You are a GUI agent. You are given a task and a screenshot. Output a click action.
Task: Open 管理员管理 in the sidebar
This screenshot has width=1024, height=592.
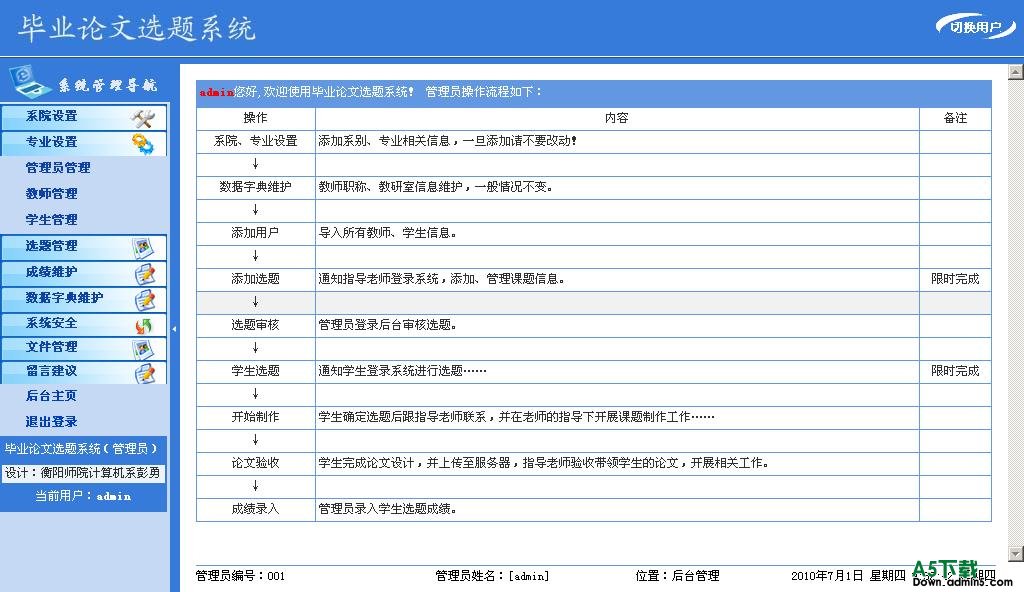(x=58, y=168)
